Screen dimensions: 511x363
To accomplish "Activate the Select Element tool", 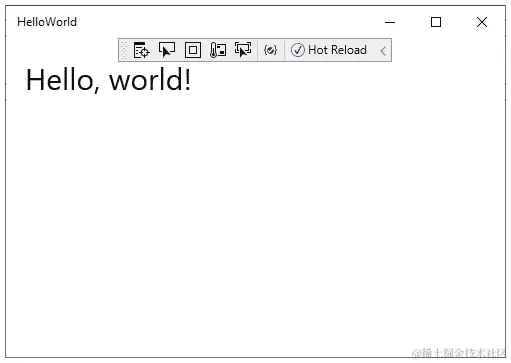I will click(167, 50).
